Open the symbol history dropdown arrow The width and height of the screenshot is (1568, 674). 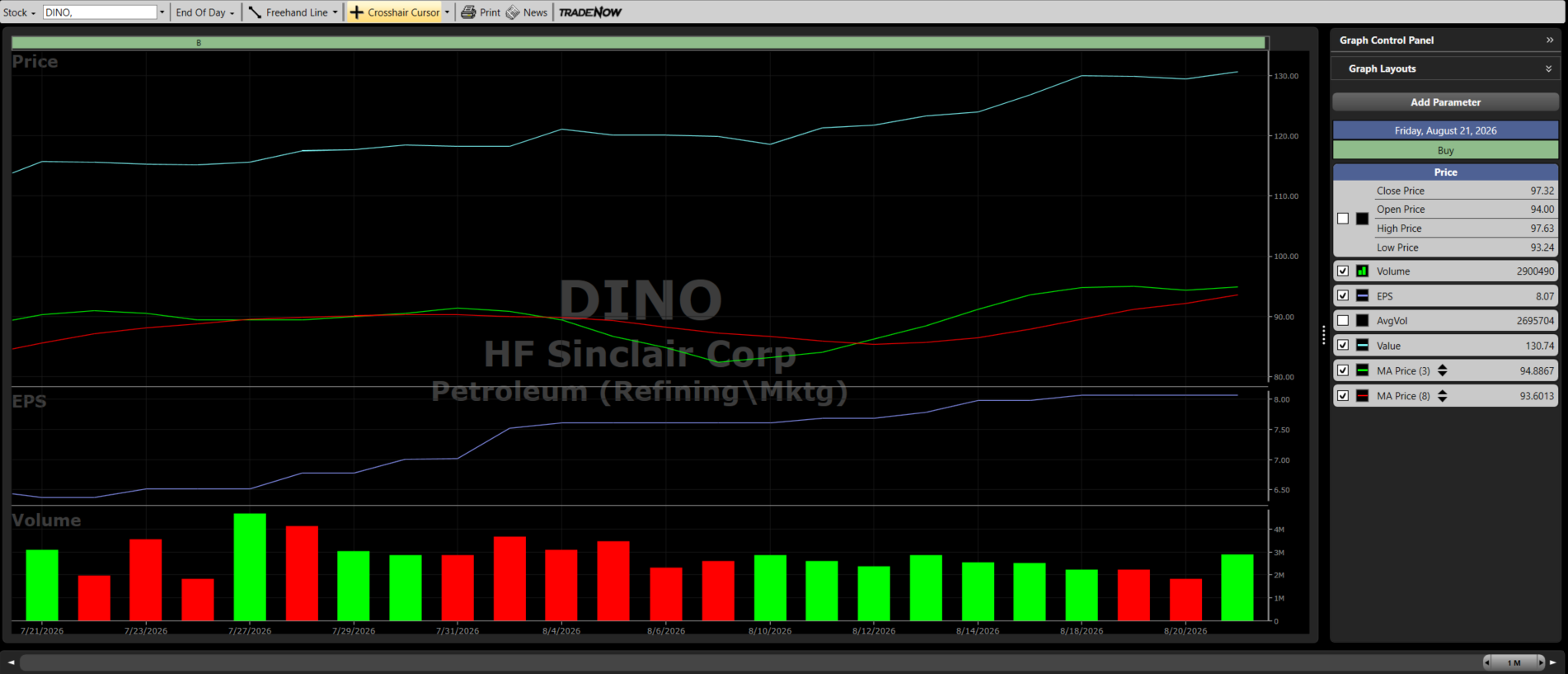162,12
